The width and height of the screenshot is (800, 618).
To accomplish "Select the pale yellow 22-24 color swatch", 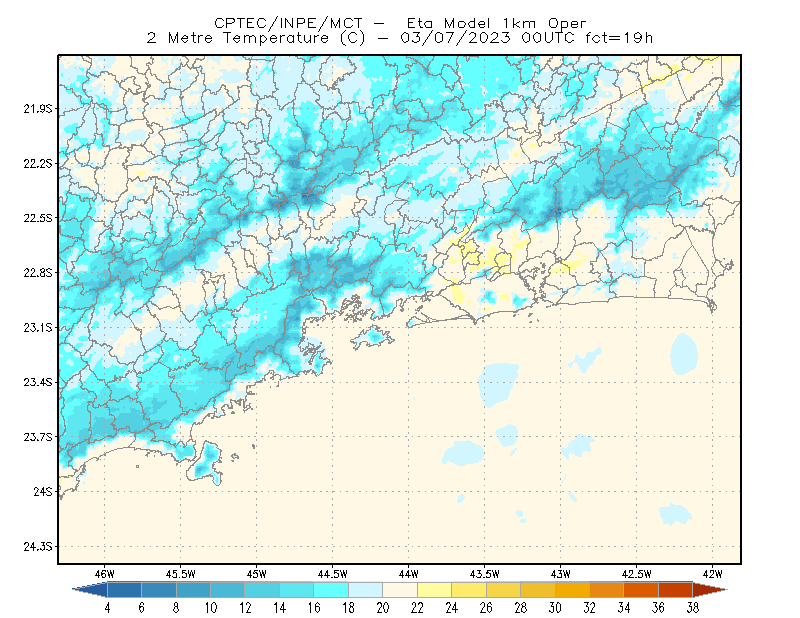I will (434, 589).
